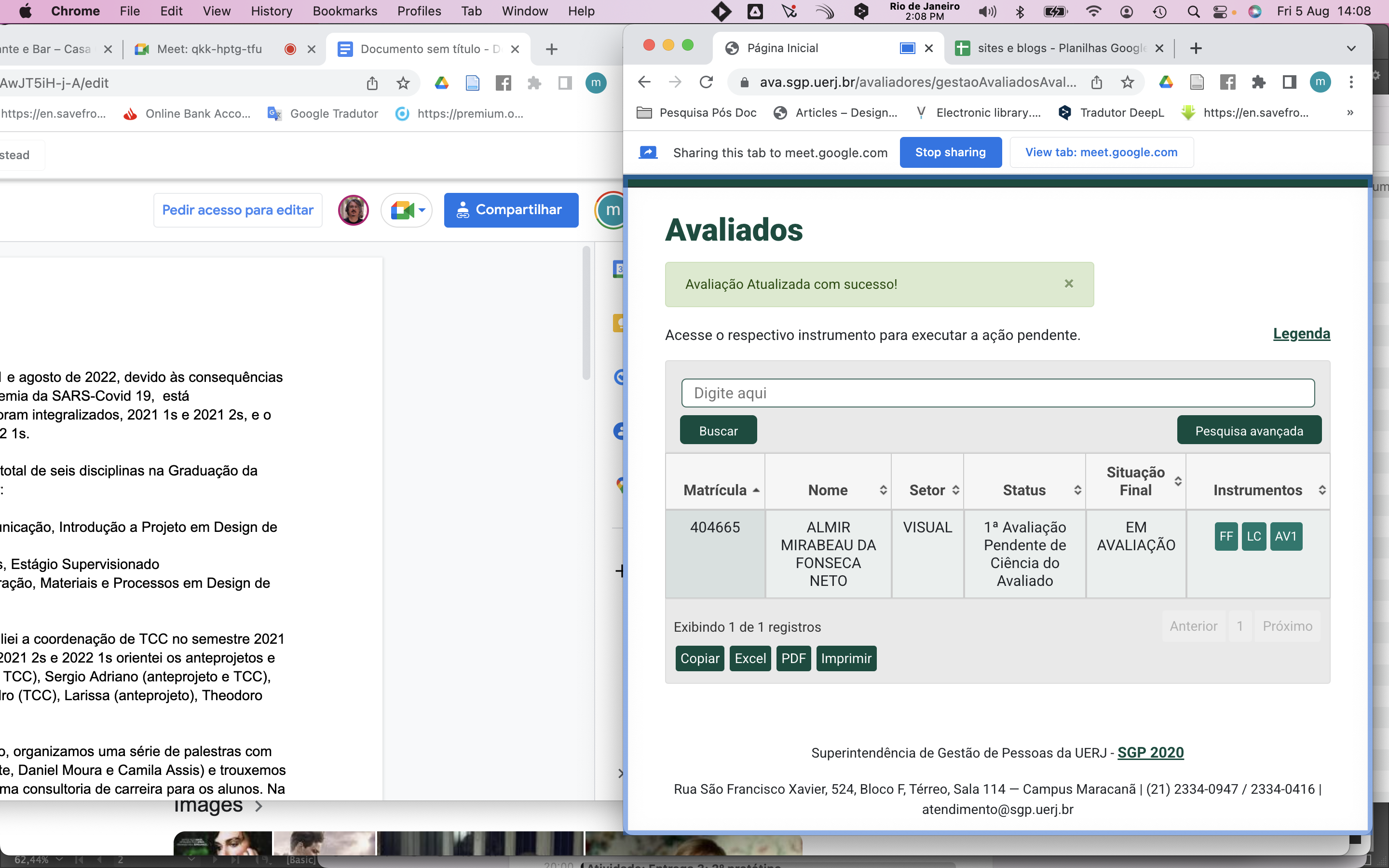
Task: Export the table to Excel
Action: point(750,658)
